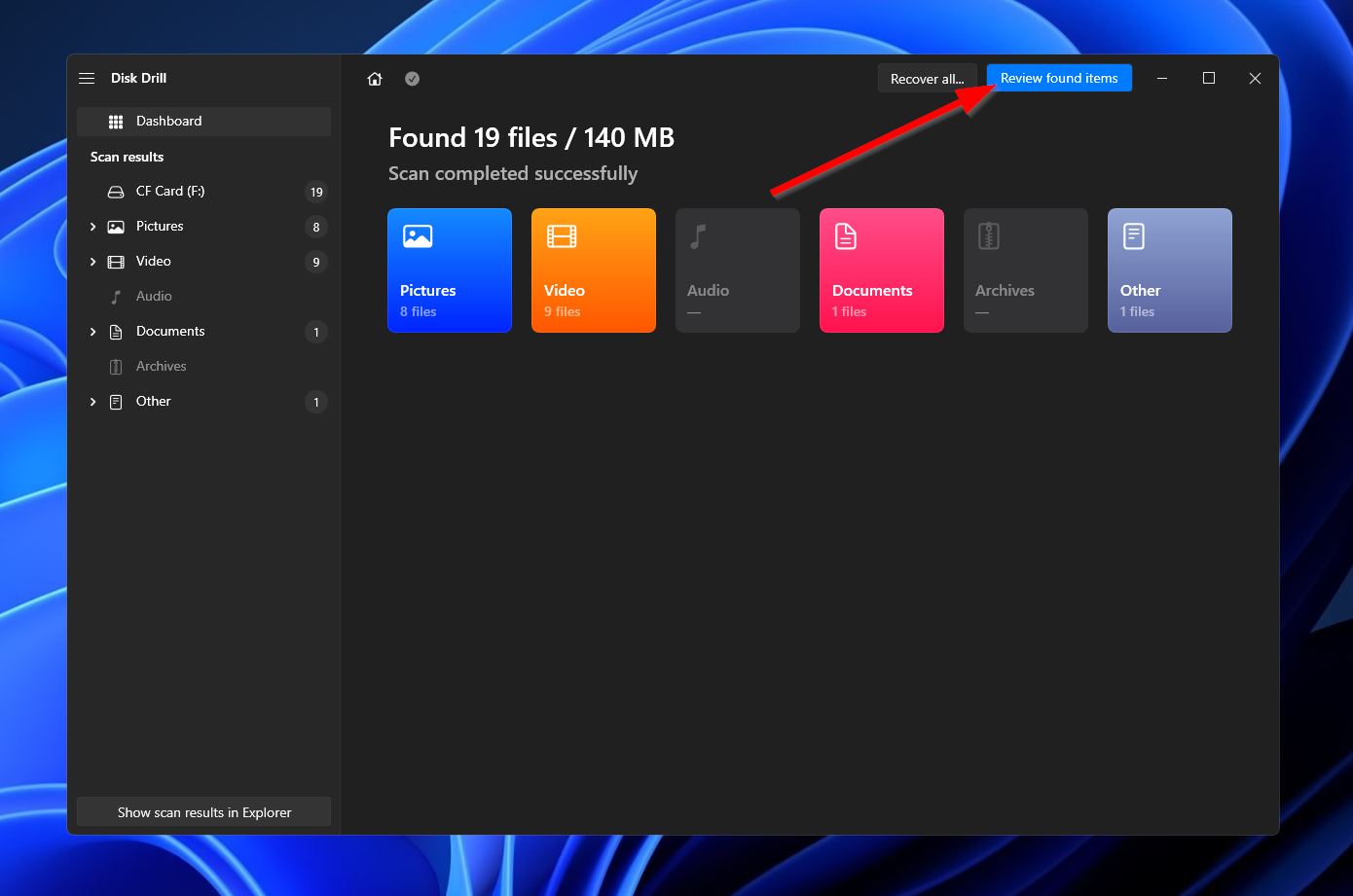1353x896 pixels.
Task: Click the Disk Drill title text
Action: click(139, 78)
